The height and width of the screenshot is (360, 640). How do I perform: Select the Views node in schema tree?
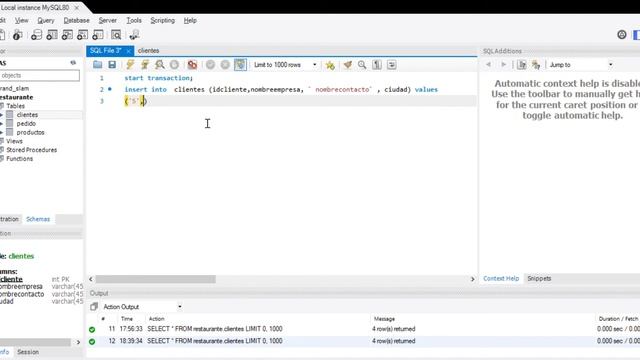[x=14, y=141]
